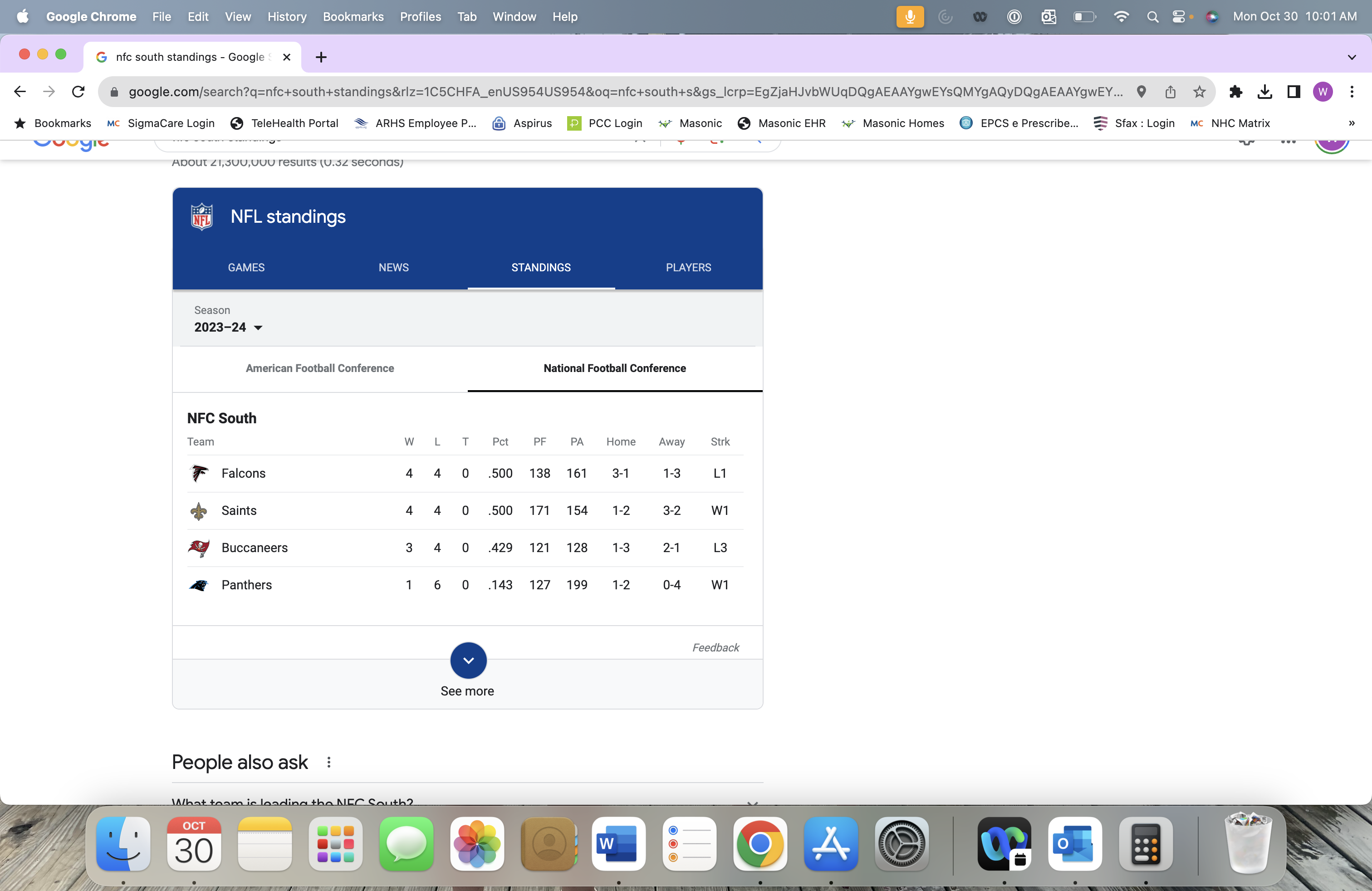Click the Panthers team logo
This screenshot has width=1372, height=891.
199,585
